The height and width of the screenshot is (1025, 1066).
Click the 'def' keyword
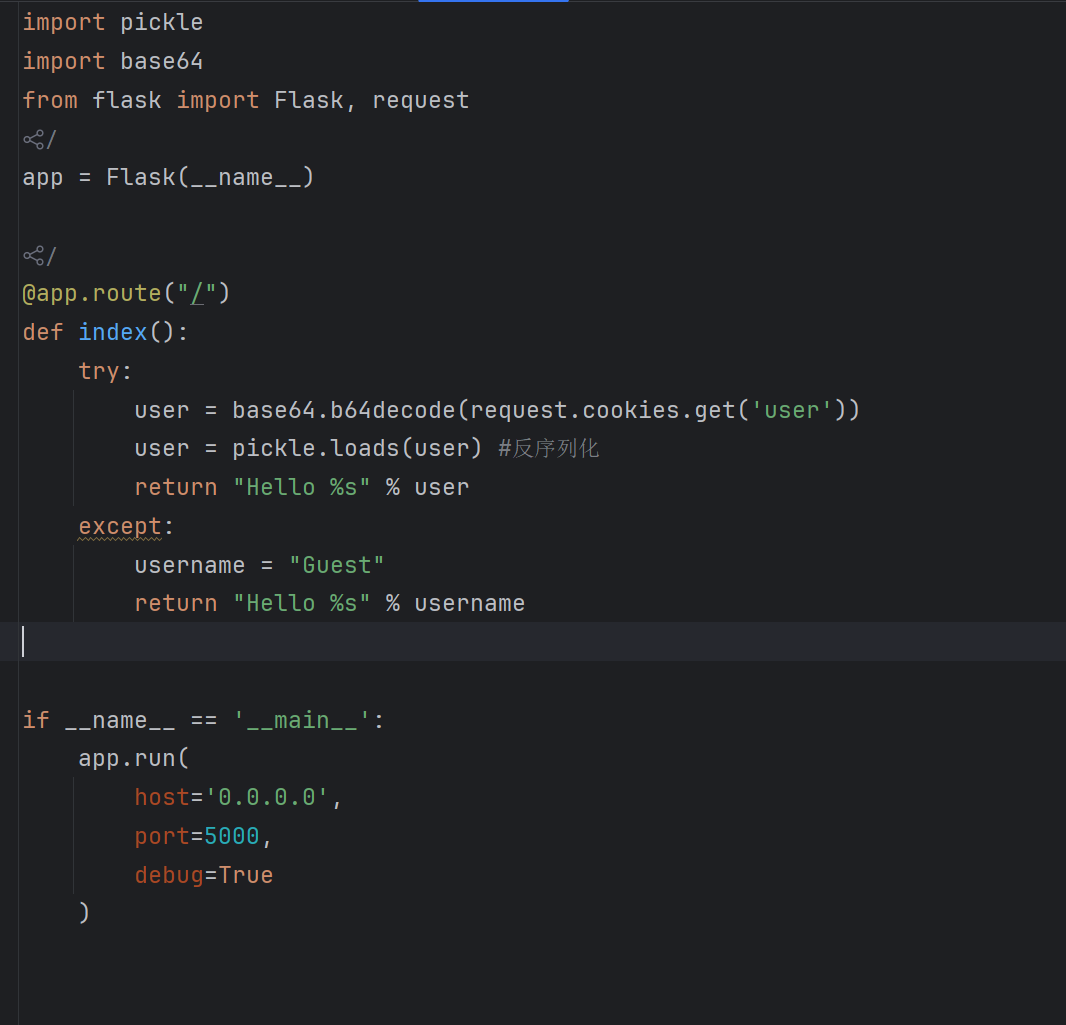[43, 332]
